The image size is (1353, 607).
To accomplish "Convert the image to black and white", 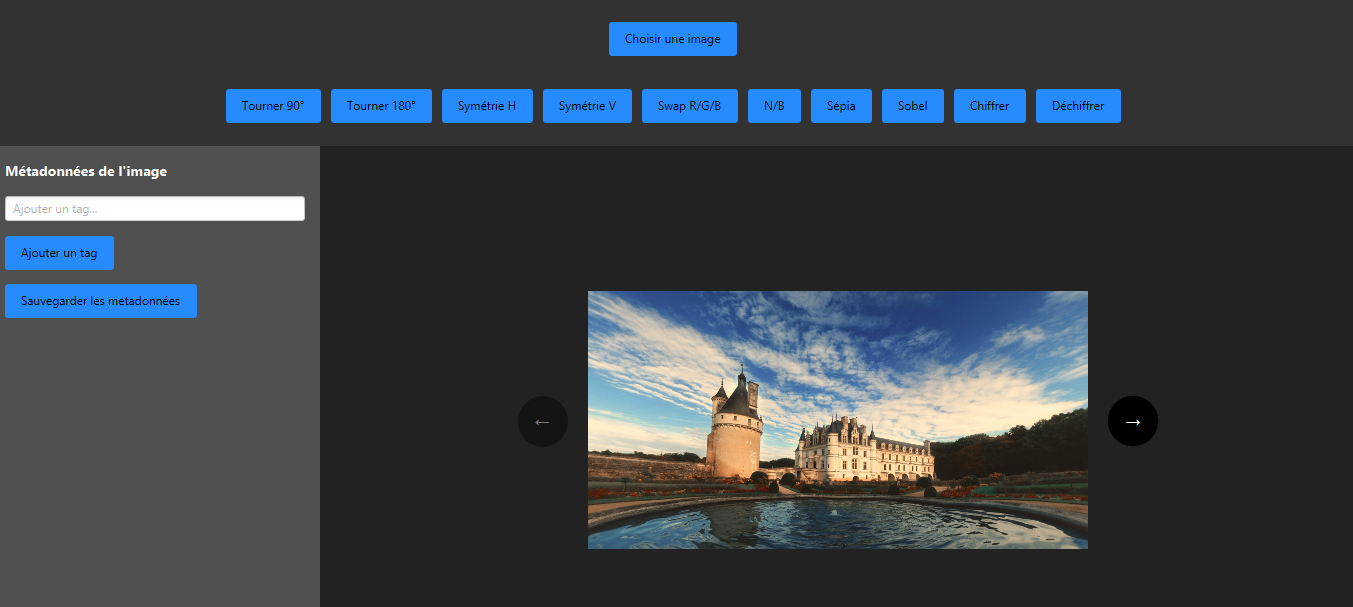I will coord(774,105).
